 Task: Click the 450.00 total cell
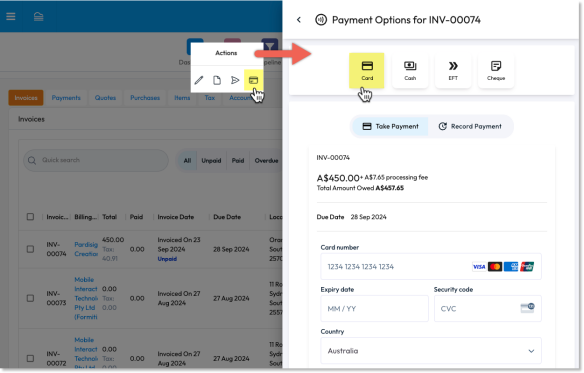point(113,240)
